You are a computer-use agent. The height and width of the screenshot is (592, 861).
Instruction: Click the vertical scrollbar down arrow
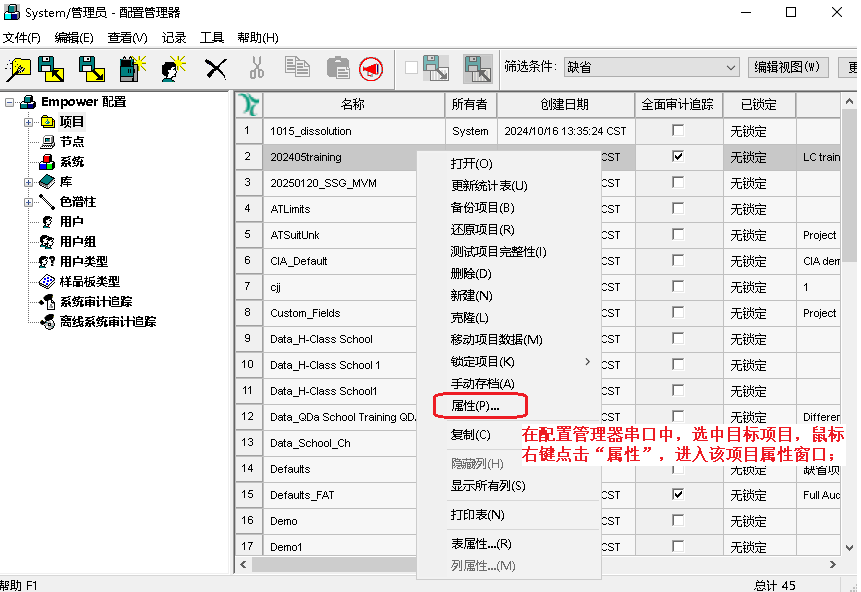click(x=849, y=548)
